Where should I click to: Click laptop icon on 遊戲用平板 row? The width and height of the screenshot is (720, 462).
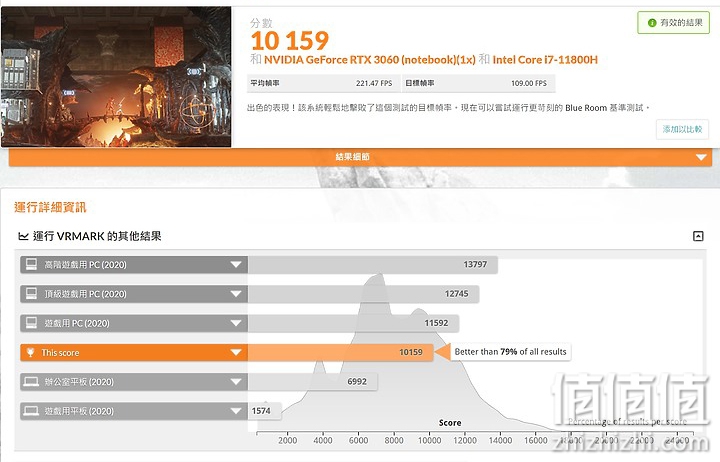tap(31, 411)
